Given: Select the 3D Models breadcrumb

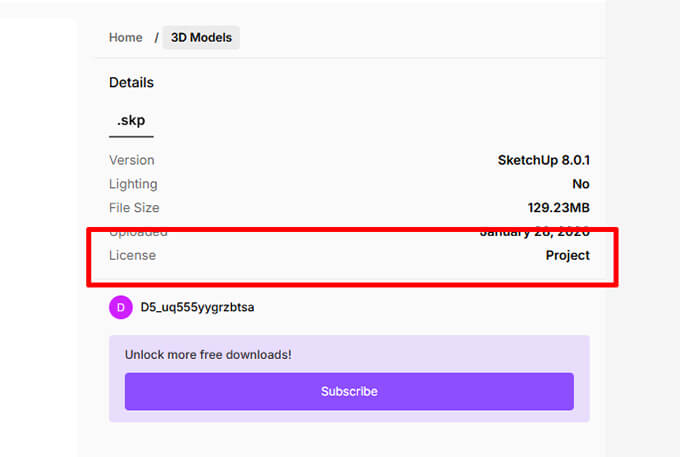Looking at the screenshot, I should (x=201, y=38).
